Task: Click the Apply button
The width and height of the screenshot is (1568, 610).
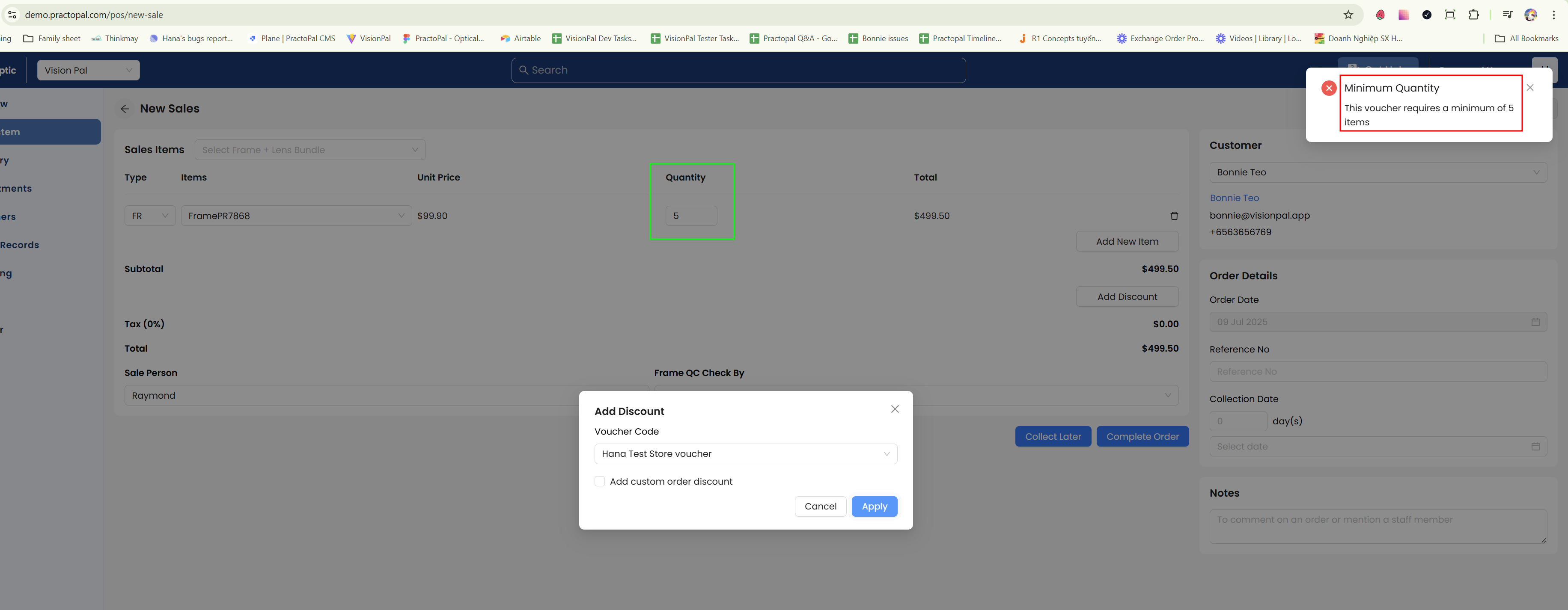Action: (874, 506)
